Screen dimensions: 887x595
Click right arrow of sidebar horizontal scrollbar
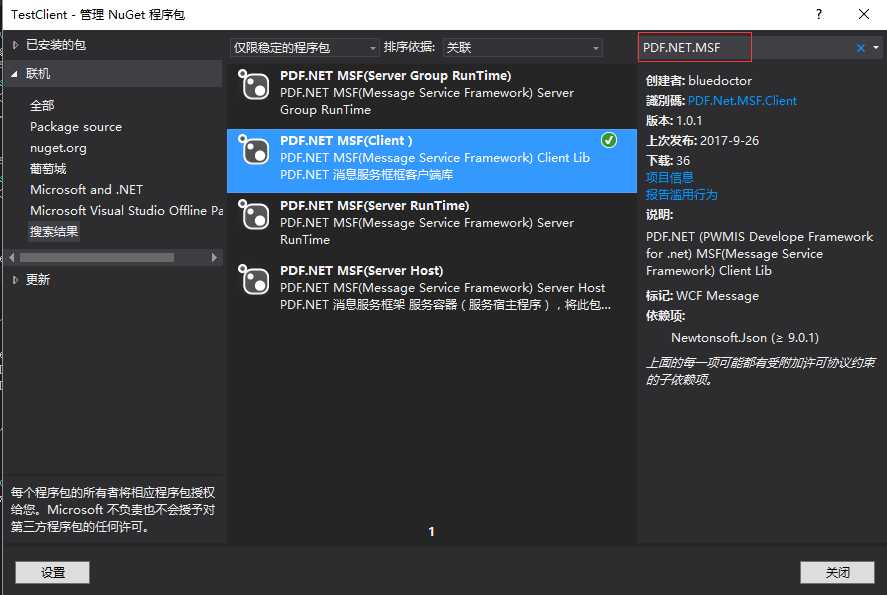click(214, 257)
